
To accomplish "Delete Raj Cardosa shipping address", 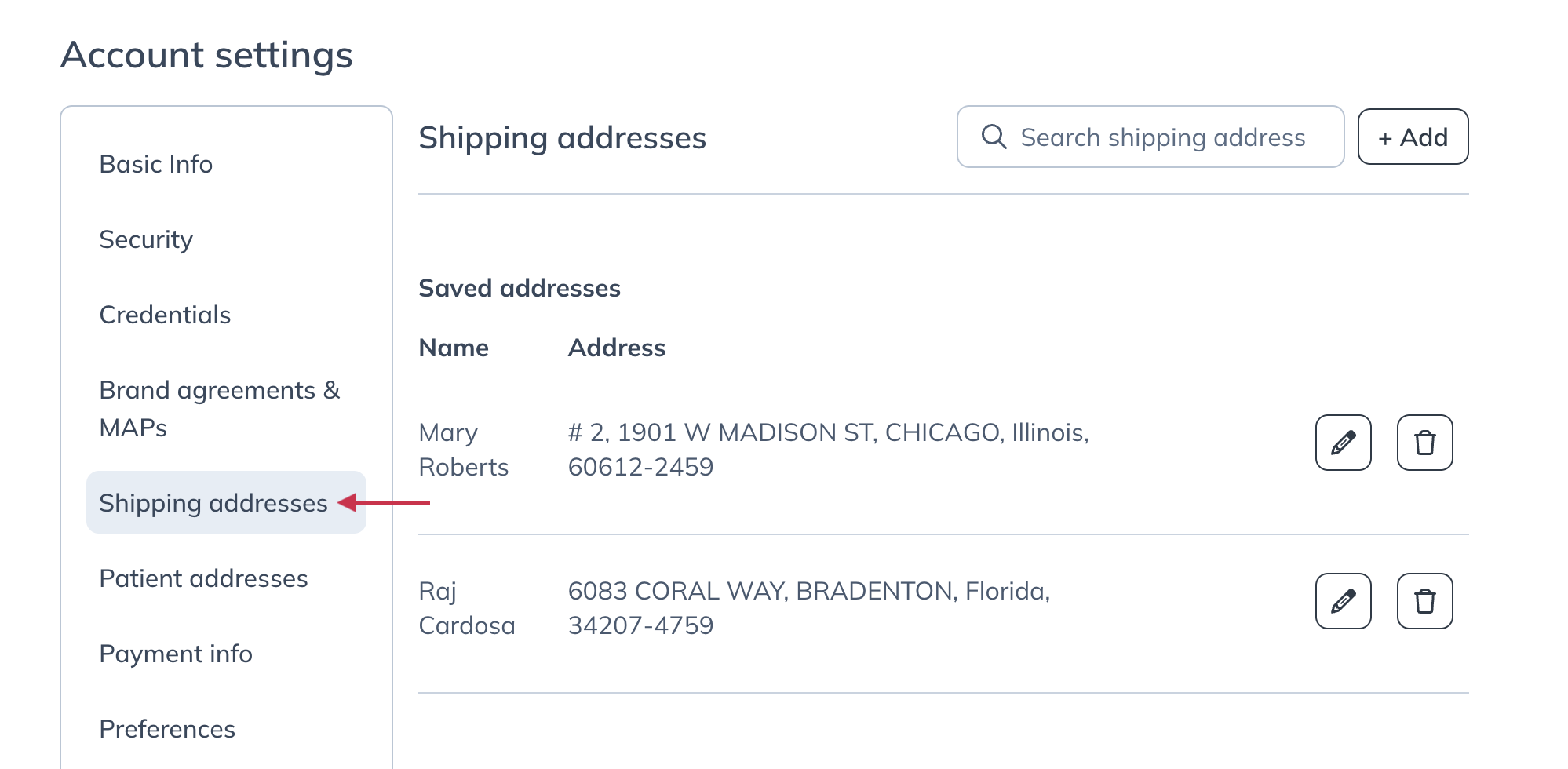I will (x=1424, y=601).
